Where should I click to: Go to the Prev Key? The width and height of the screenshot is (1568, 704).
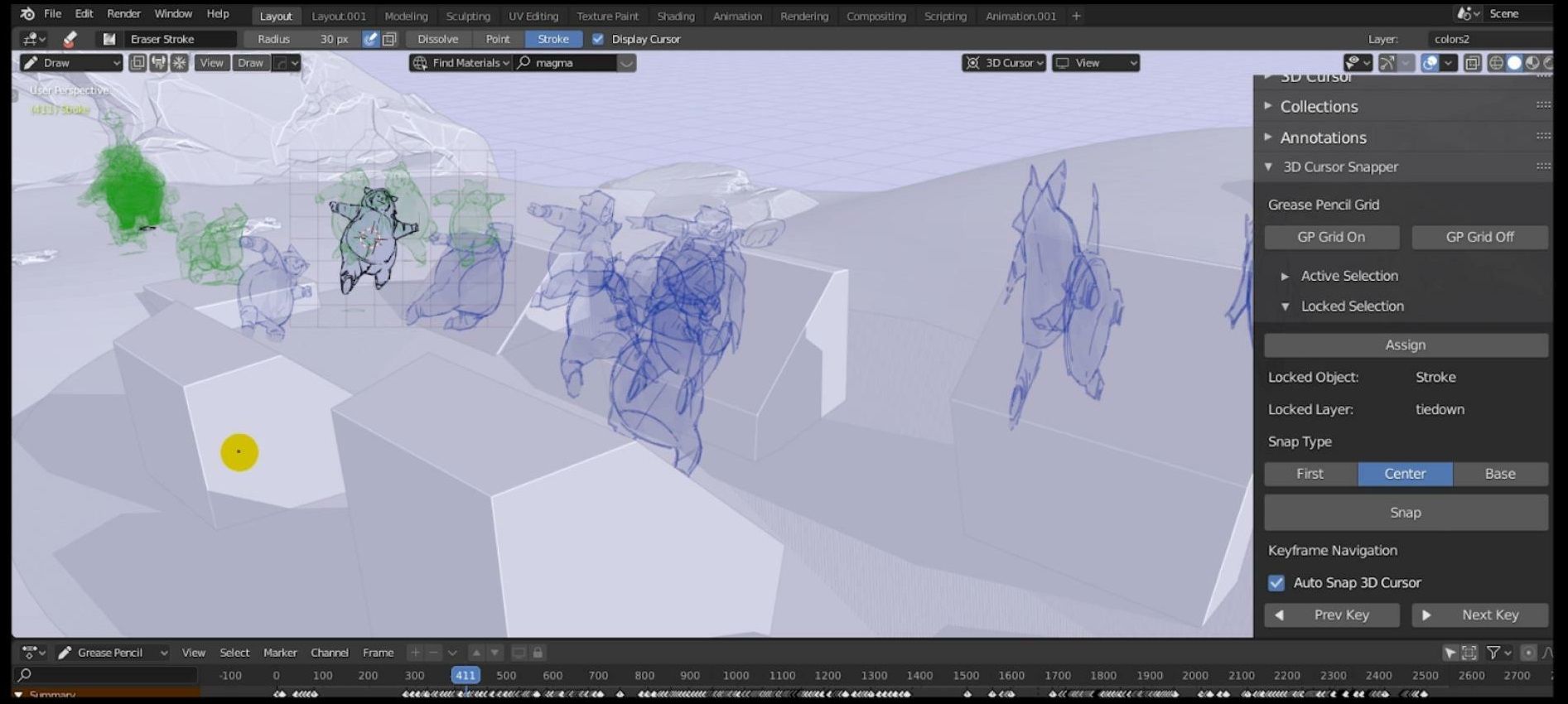coord(1331,615)
